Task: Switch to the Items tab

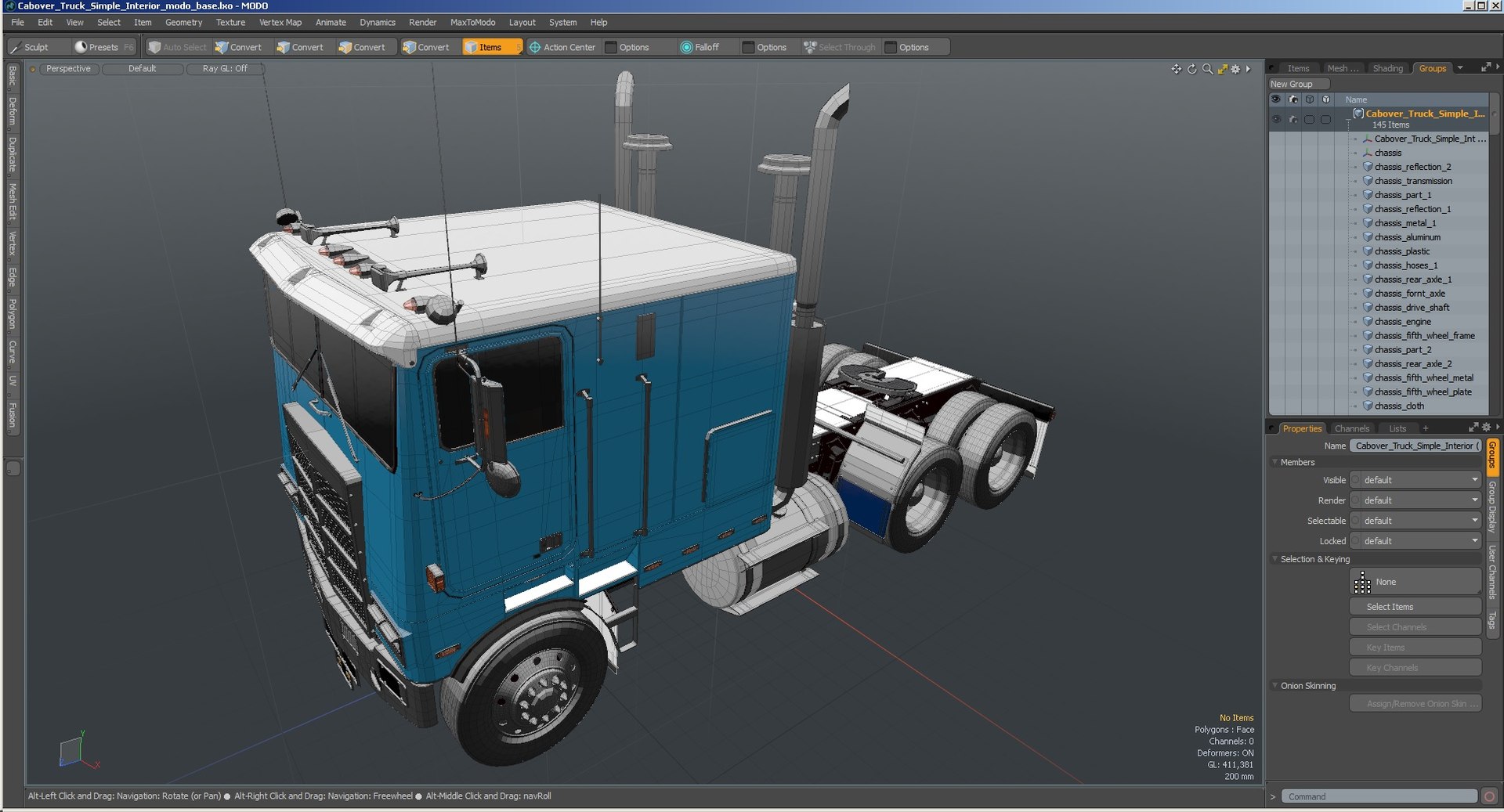Action: pyautogui.click(x=1298, y=68)
